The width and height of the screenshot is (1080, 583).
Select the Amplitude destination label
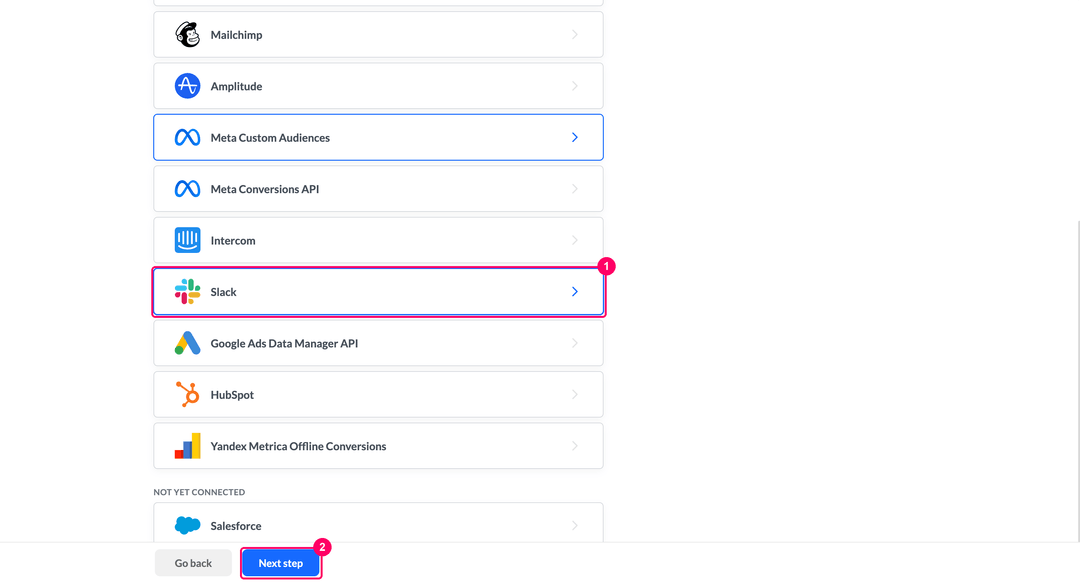[236, 86]
